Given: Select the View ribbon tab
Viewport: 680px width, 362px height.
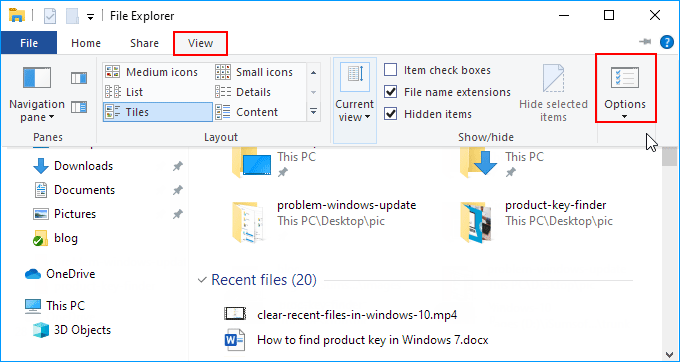Looking at the screenshot, I should [x=200, y=43].
